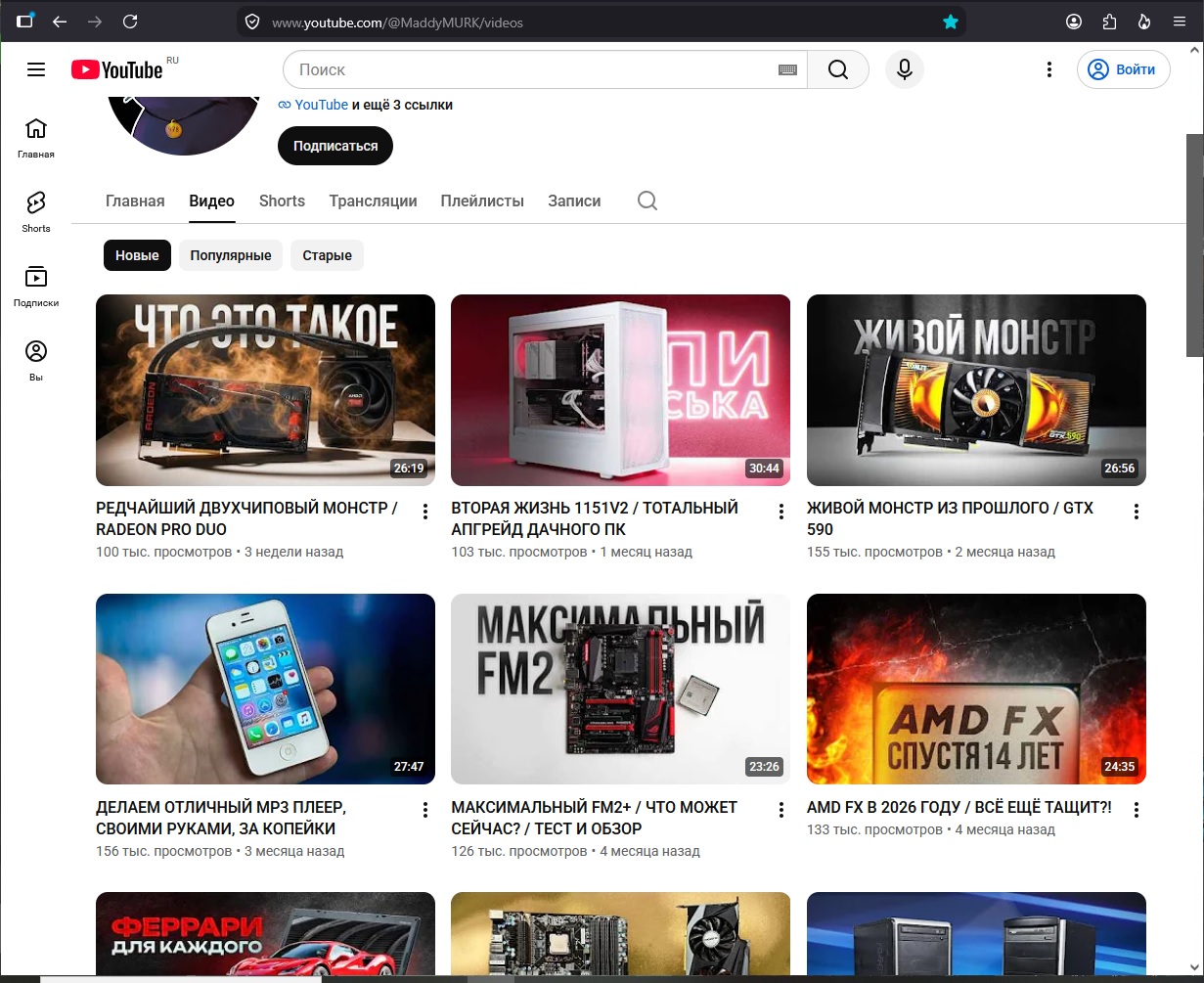
Task: Click the shield site-security icon in address bar
Action: tap(252, 22)
